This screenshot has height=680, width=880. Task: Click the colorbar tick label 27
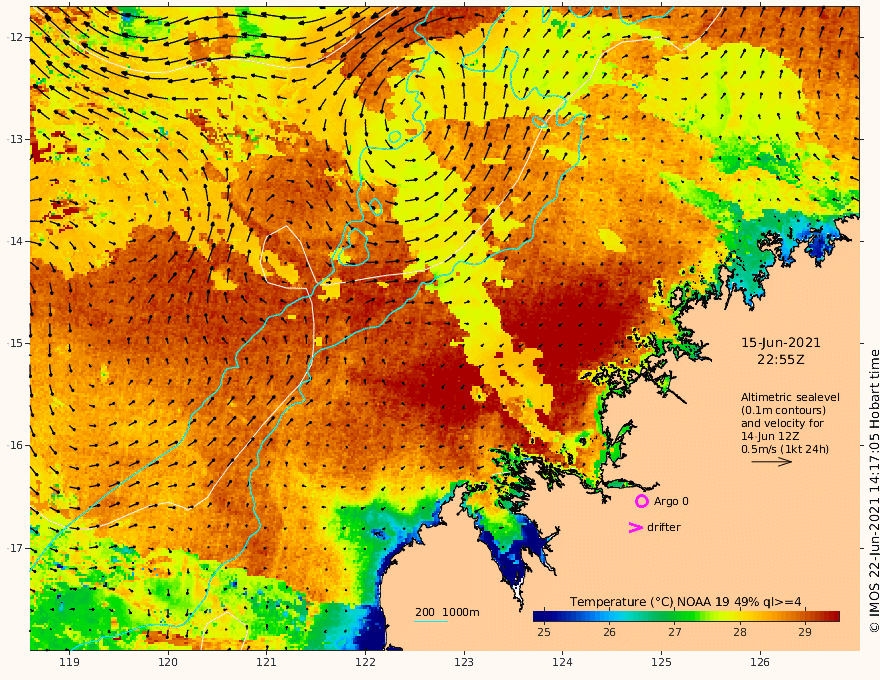pyautogui.click(x=675, y=632)
